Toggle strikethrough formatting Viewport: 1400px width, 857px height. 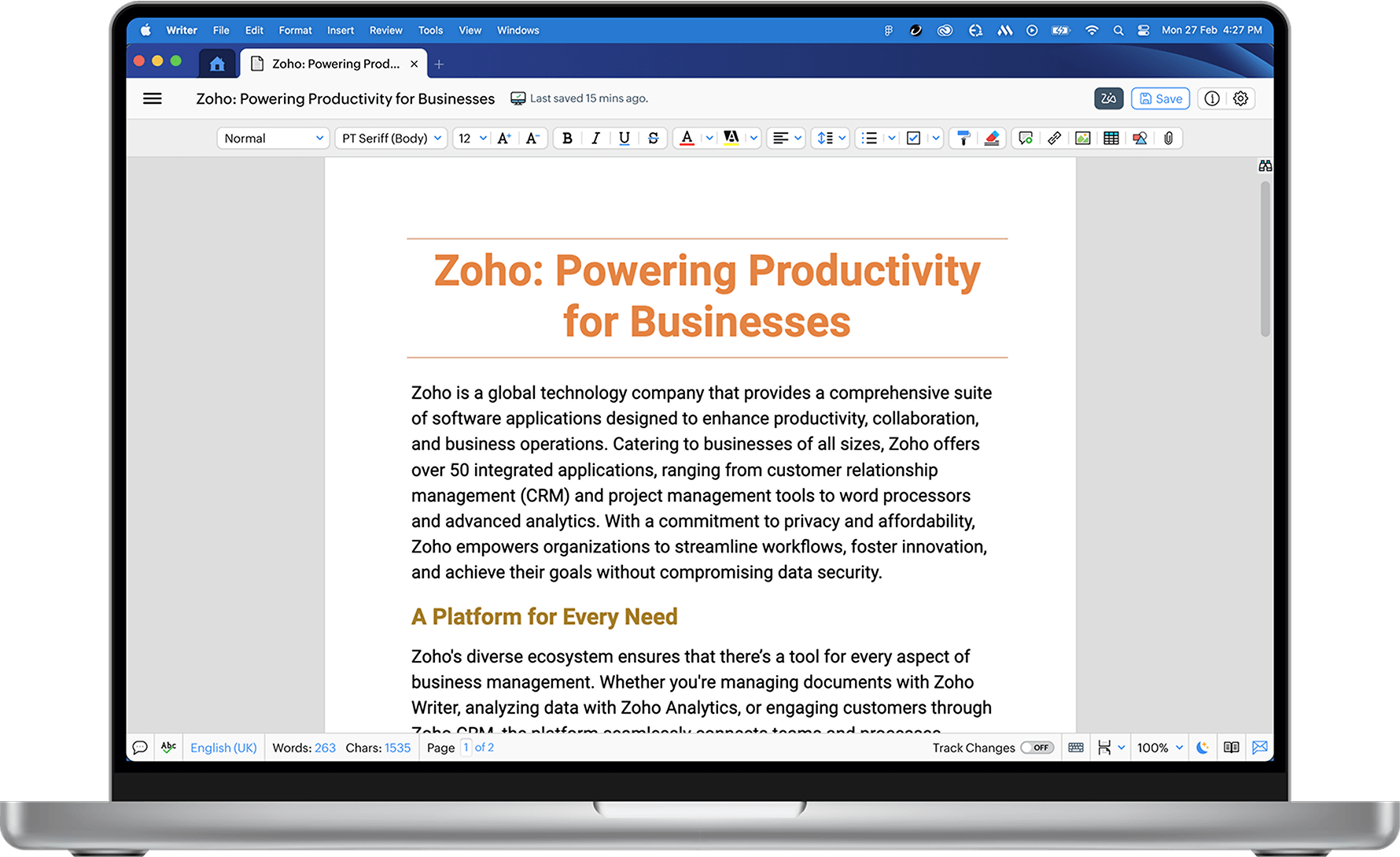coord(653,139)
